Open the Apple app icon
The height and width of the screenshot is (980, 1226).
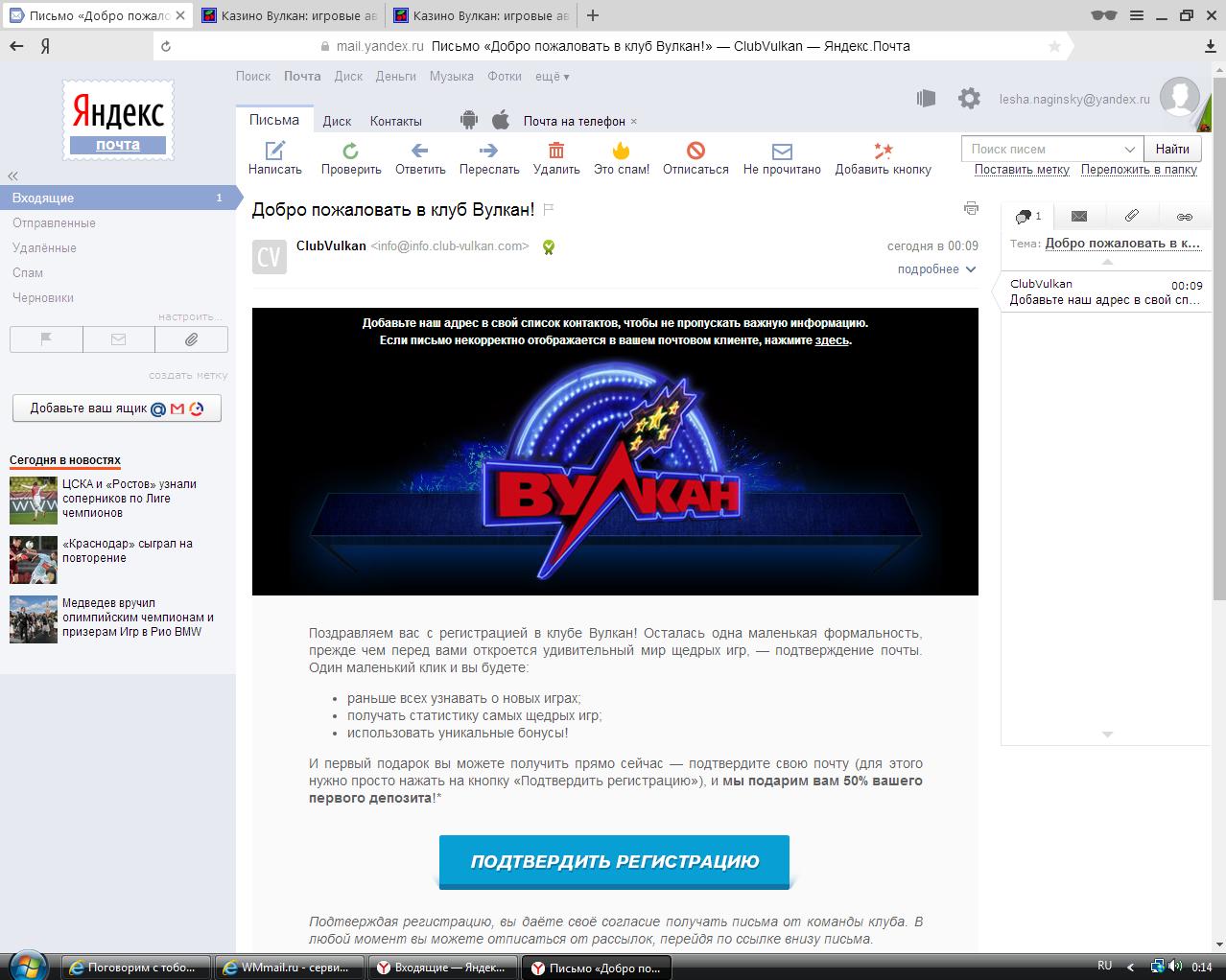click(500, 120)
